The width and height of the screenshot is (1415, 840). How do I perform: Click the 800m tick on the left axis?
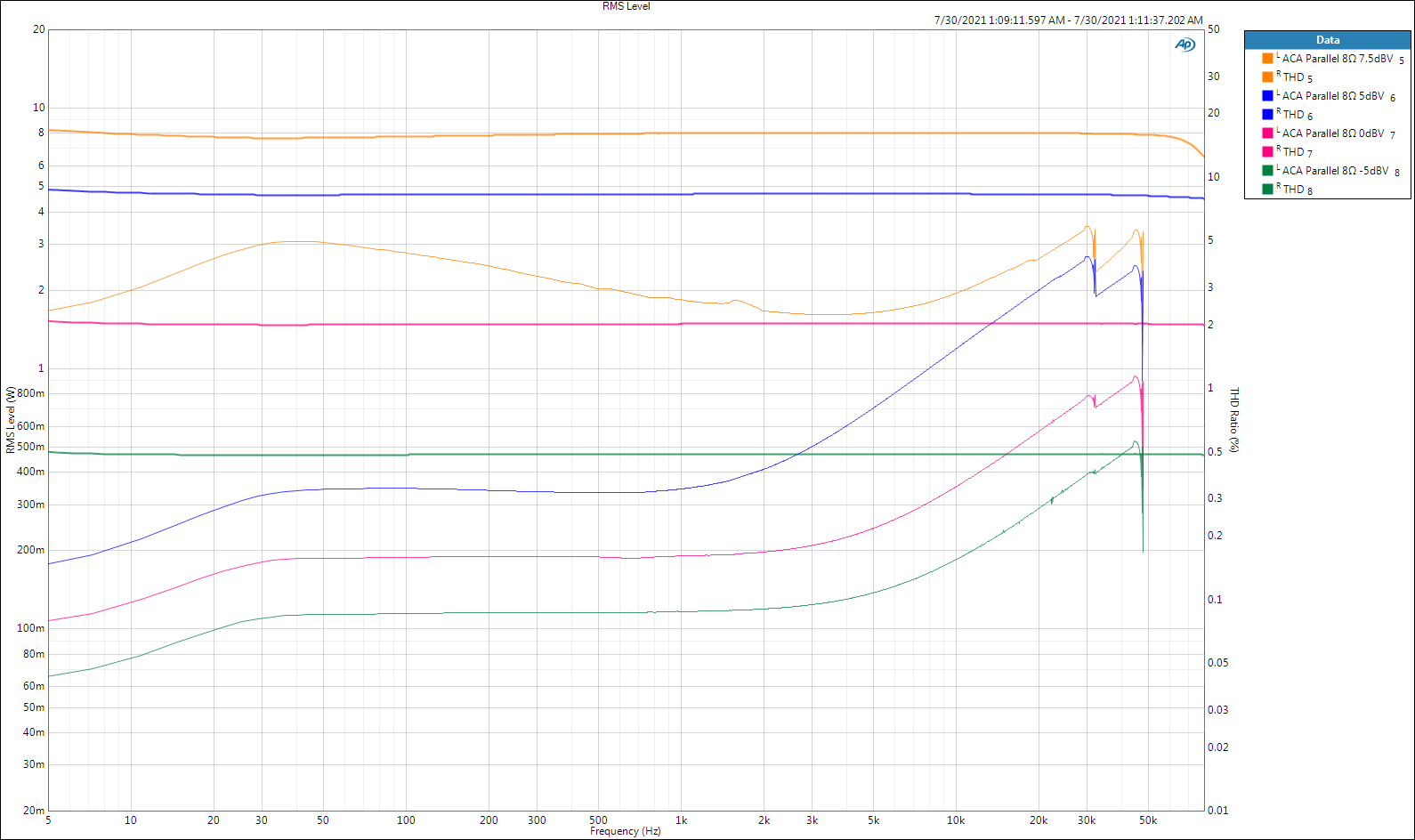tap(31, 393)
